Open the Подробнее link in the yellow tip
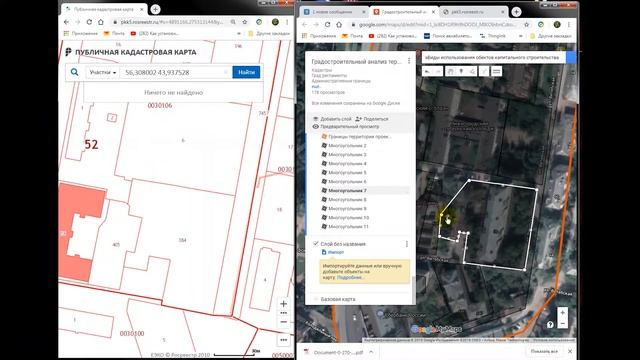Image resolution: width=640 pixels, height=360 pixels. tap(350, 278)
